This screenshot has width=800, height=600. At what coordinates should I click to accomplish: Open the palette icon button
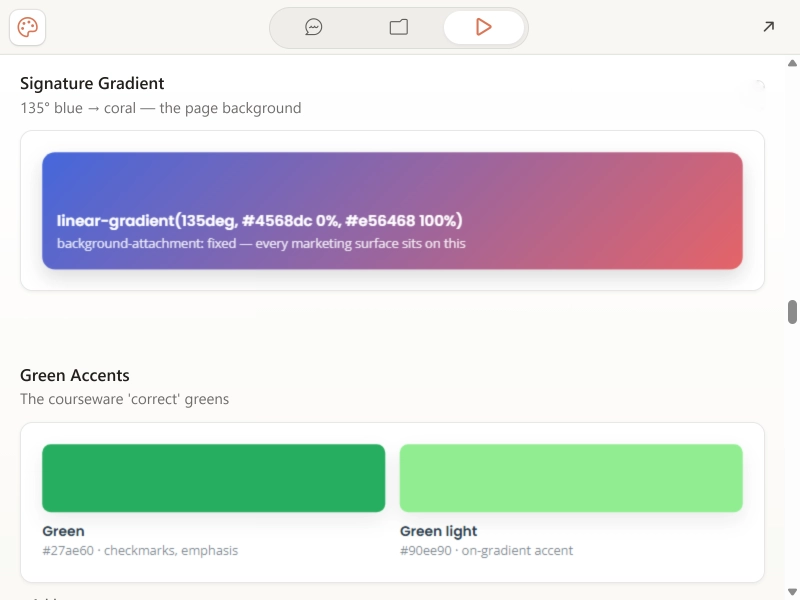(x=28, y=27)
